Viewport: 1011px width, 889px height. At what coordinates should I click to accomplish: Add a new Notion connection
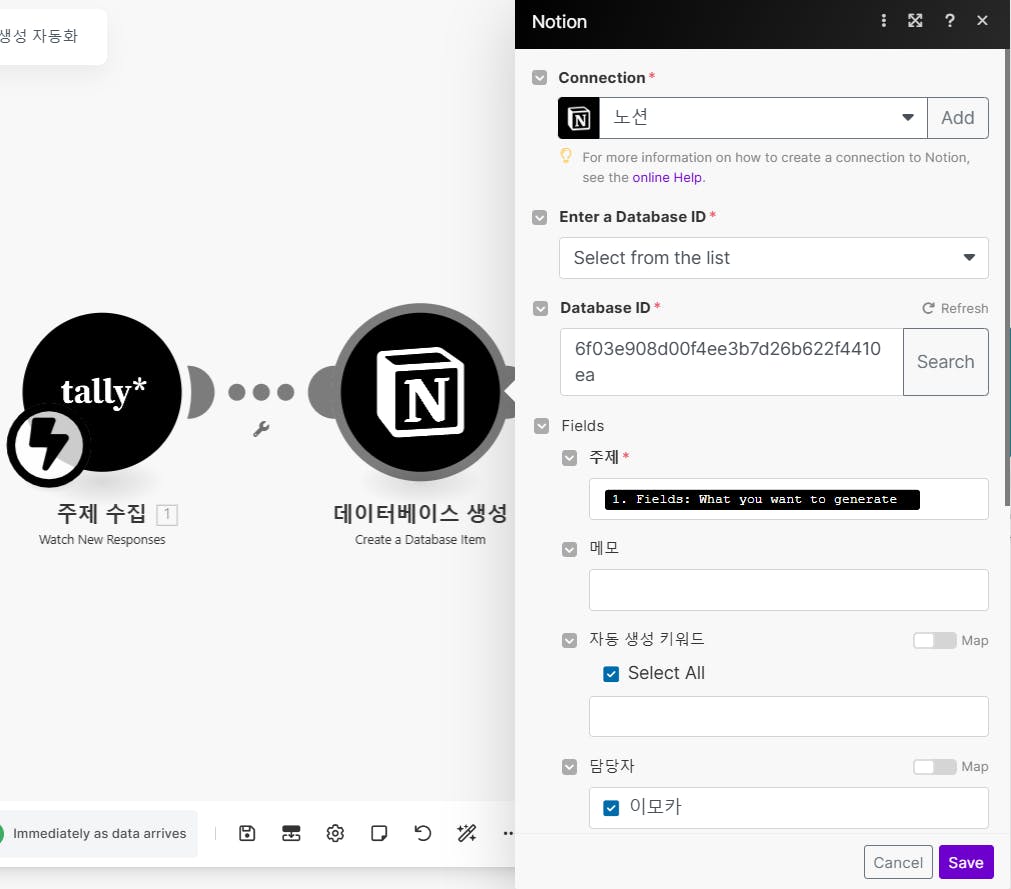(957, 118)
